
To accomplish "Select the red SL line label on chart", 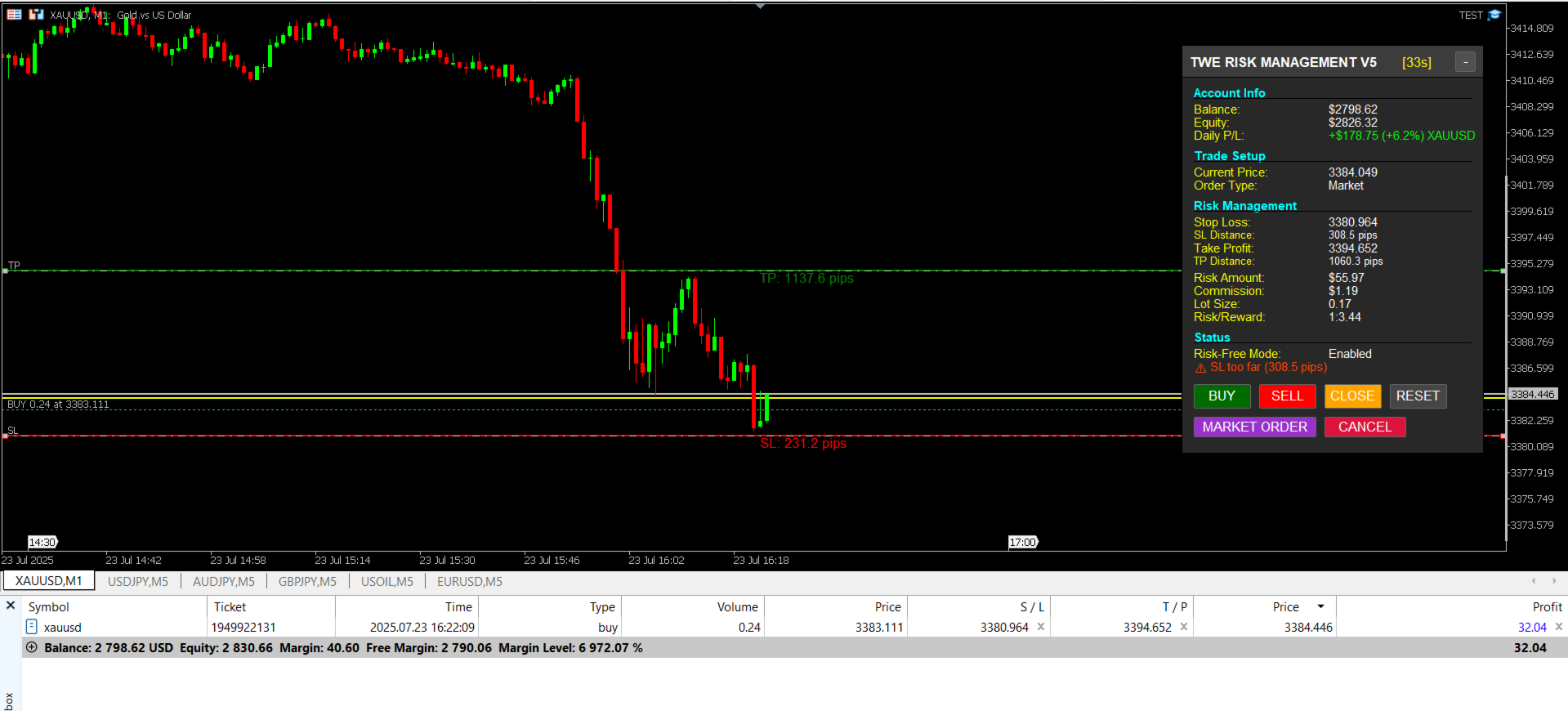I will click(12, 430).
